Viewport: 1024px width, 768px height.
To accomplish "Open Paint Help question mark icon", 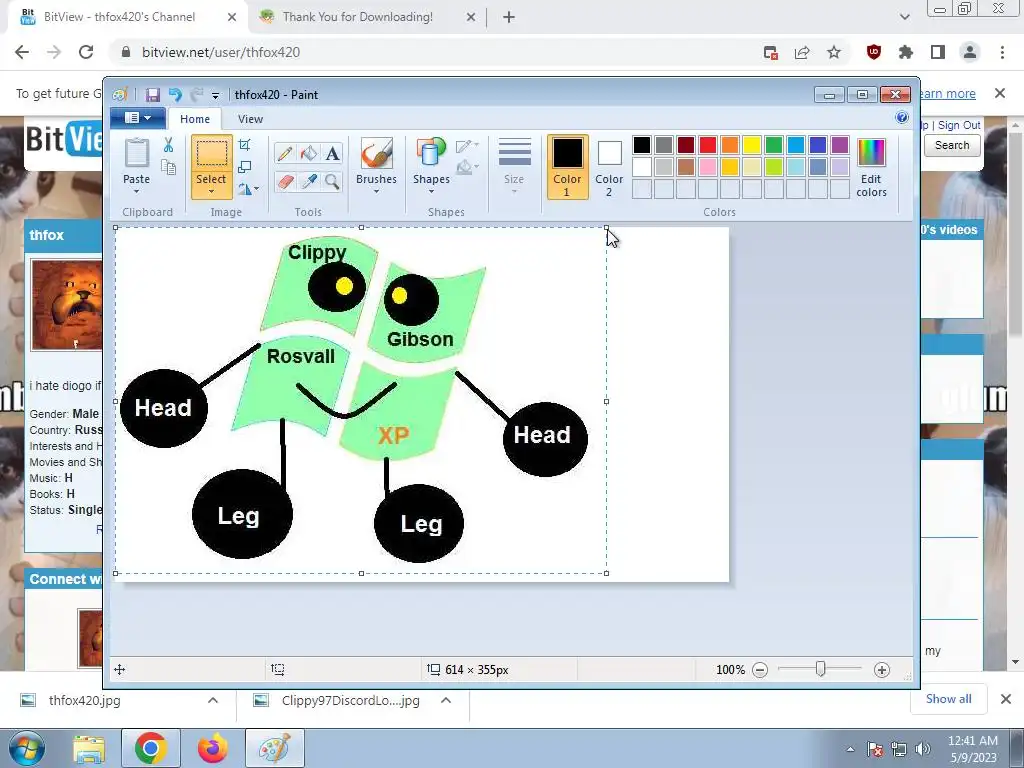I will click(902, 118).
